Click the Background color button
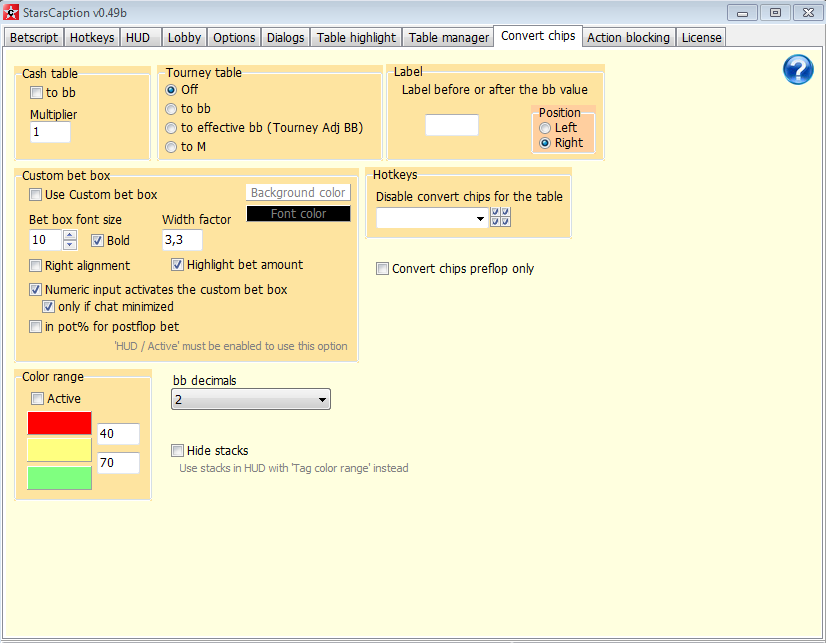Image resolution: width=826 pixels, height=643 pixels. [298, 192]
